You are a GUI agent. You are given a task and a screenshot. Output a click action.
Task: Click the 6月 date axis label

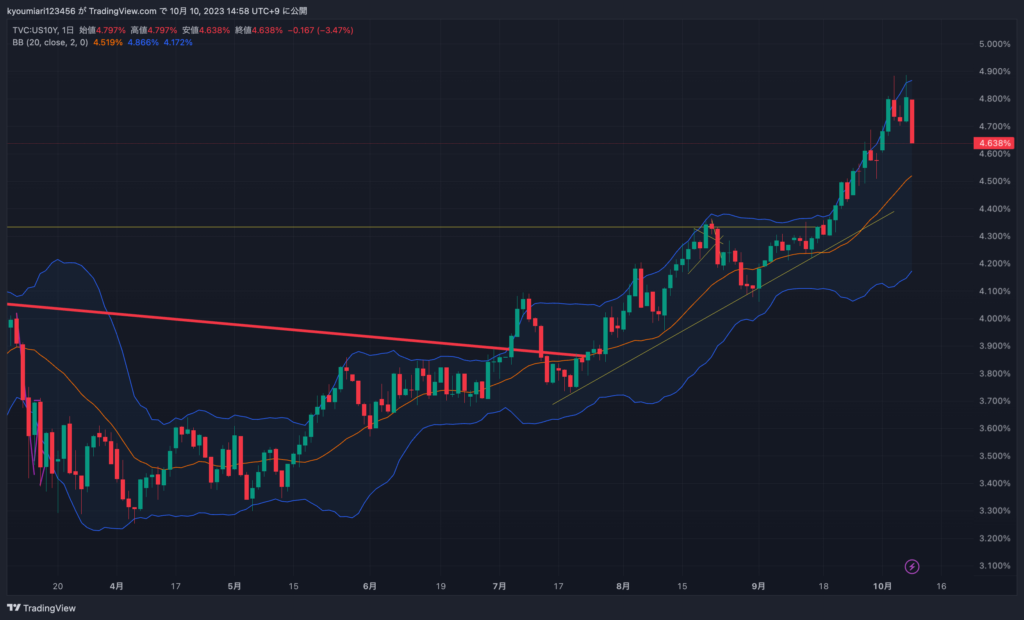tap(370, 586)
